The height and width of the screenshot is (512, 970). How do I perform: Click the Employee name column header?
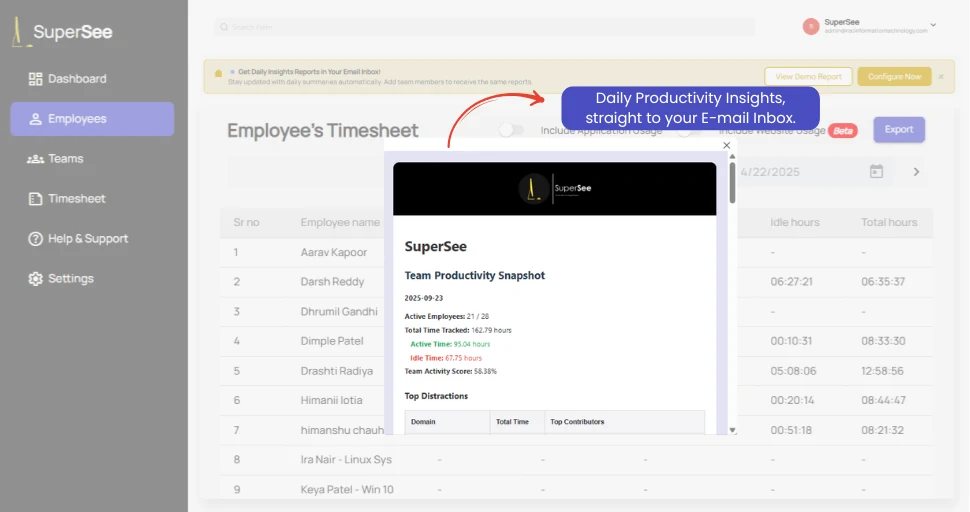tap(340, 222)
